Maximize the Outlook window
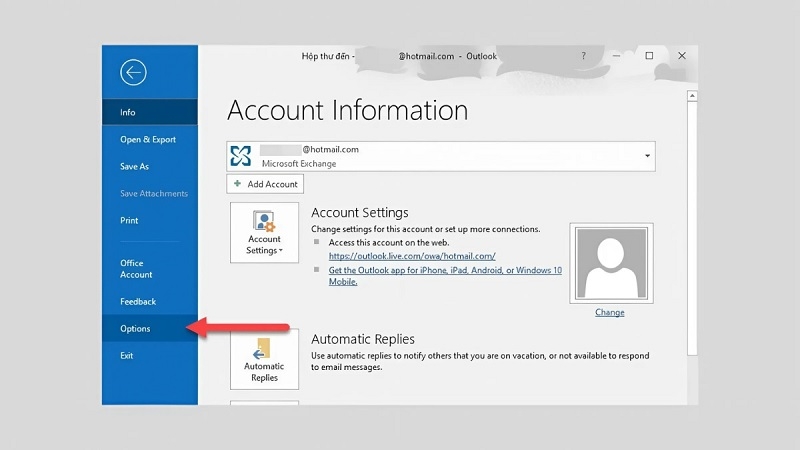Viewport: 800px width, 450px height. point(649,56)
